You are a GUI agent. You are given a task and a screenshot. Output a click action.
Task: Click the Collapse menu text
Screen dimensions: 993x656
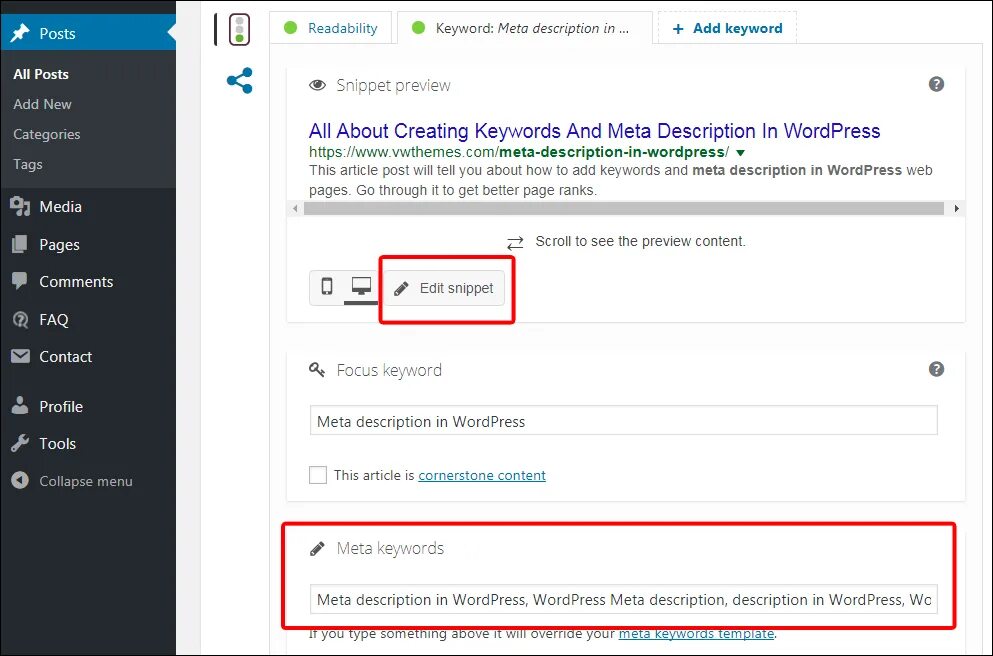click(x=85, y=481)
